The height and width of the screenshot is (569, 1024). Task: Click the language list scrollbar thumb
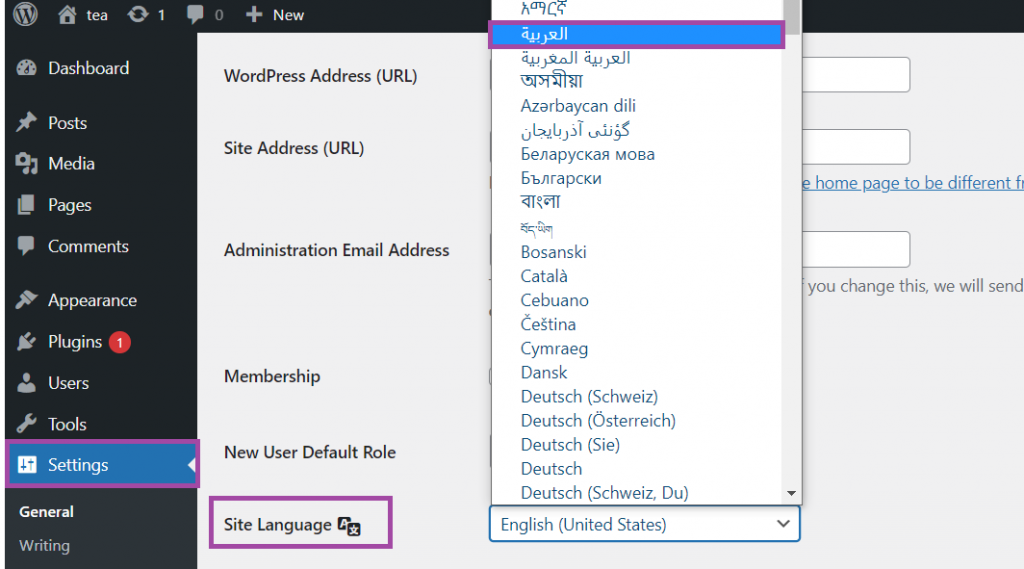[792, 17]
